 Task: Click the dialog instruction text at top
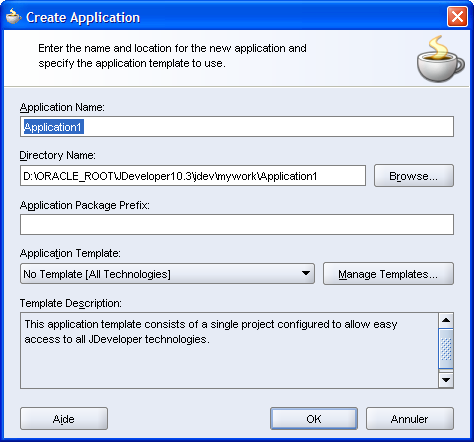172,56
